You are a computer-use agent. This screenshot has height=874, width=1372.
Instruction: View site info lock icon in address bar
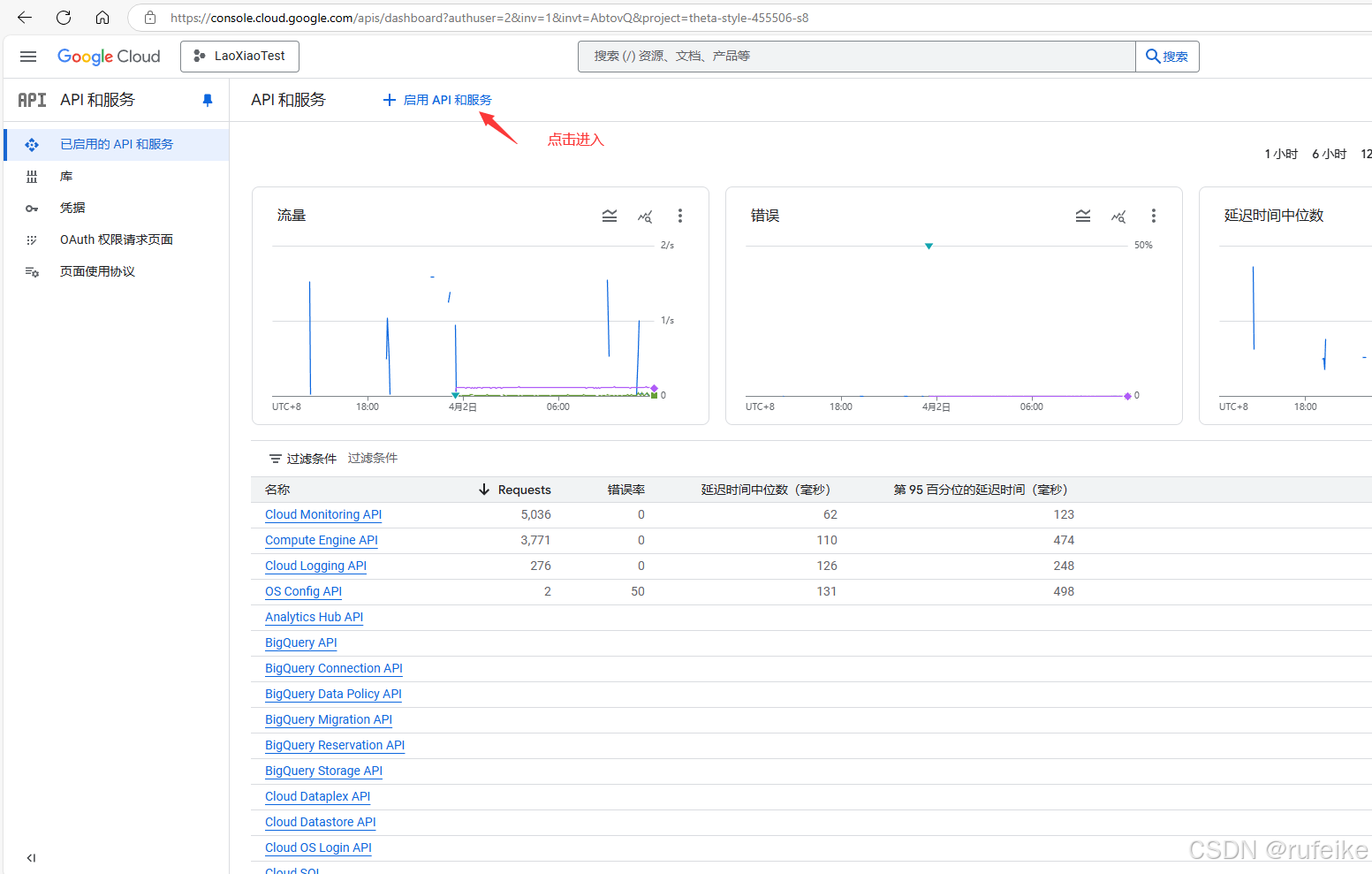tap(150, 18)
